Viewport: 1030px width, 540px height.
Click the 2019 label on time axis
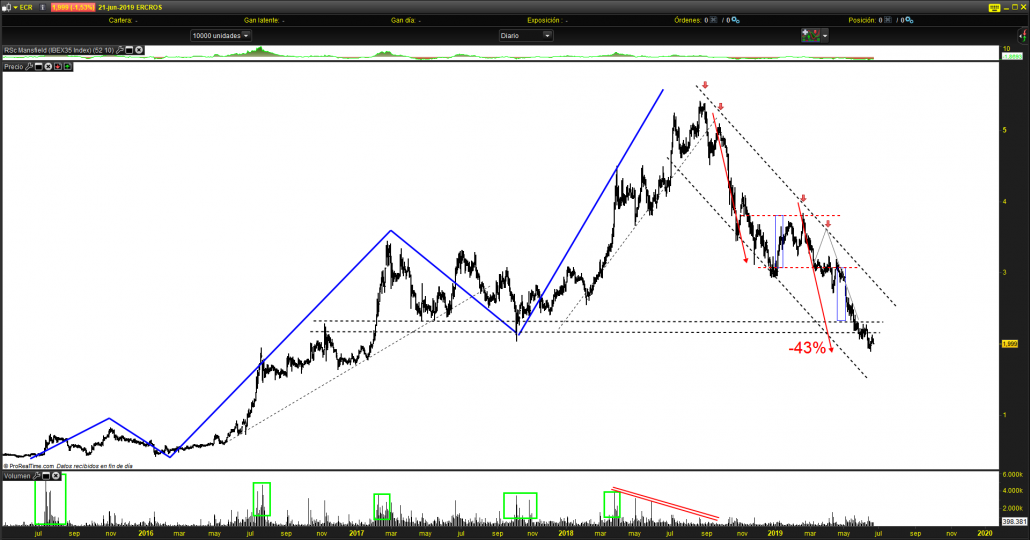775,533
